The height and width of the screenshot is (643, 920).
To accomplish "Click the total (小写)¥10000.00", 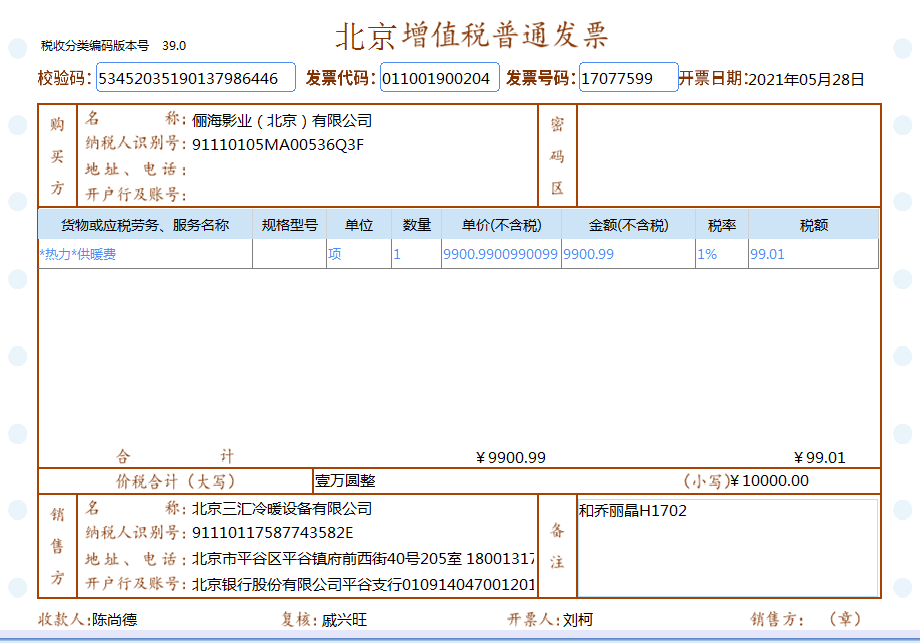I will [746, 481].
